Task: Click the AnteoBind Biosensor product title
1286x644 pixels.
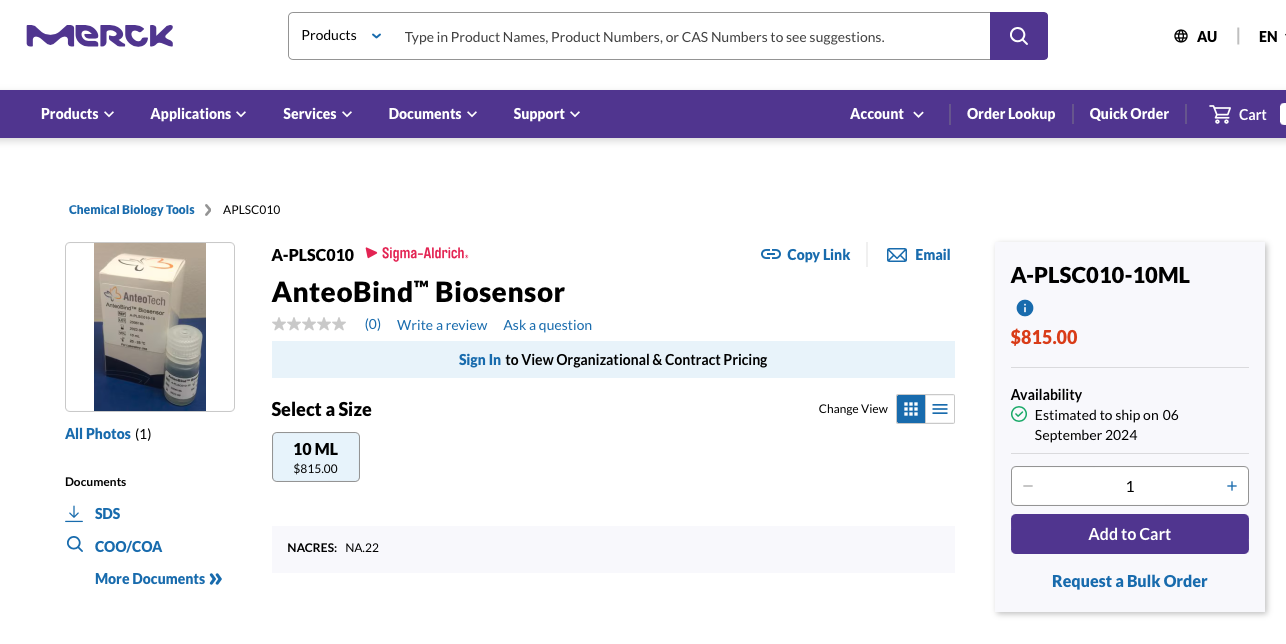Action: click(x=418, y=292)
